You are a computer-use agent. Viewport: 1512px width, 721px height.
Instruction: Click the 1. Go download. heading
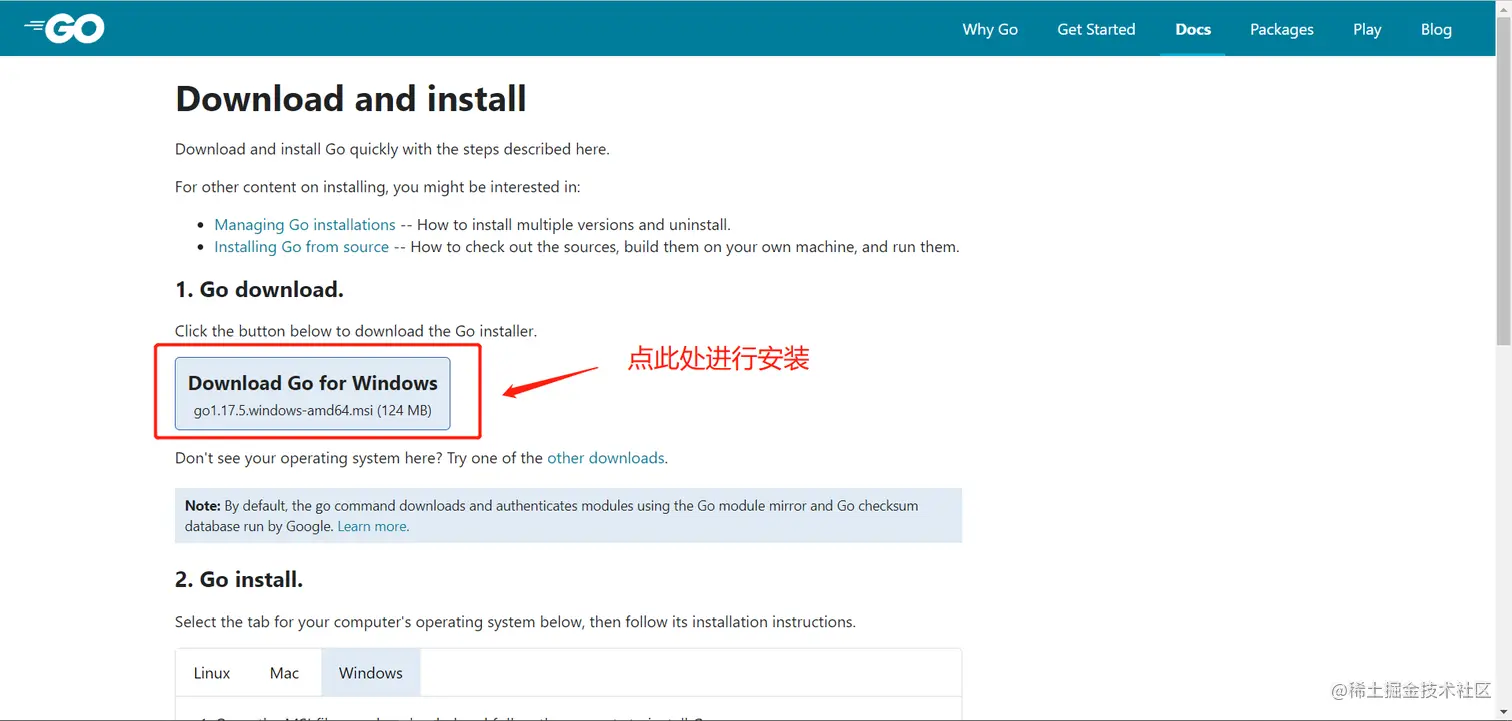pyautogui.click(x=259, y=290)
